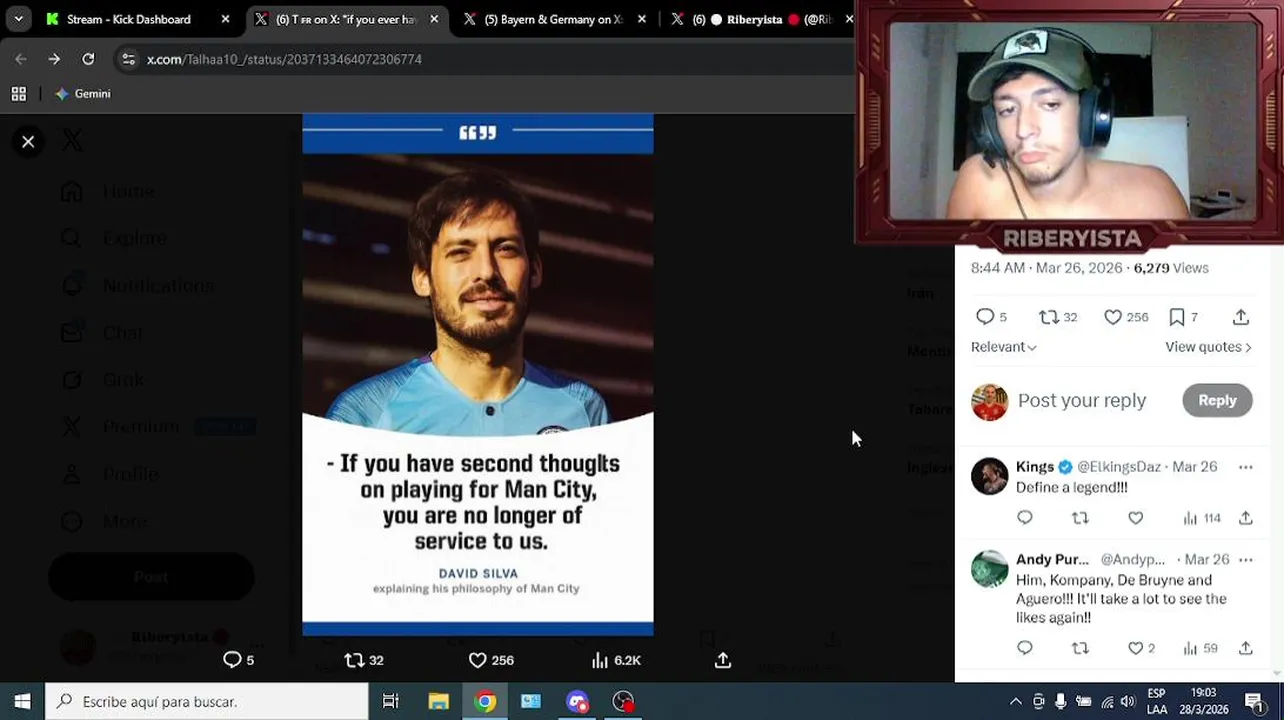Open the Chrome apps grid icon
This screenshot has width=1284, height=720.
pyautogui.click(x=18, y=94)
